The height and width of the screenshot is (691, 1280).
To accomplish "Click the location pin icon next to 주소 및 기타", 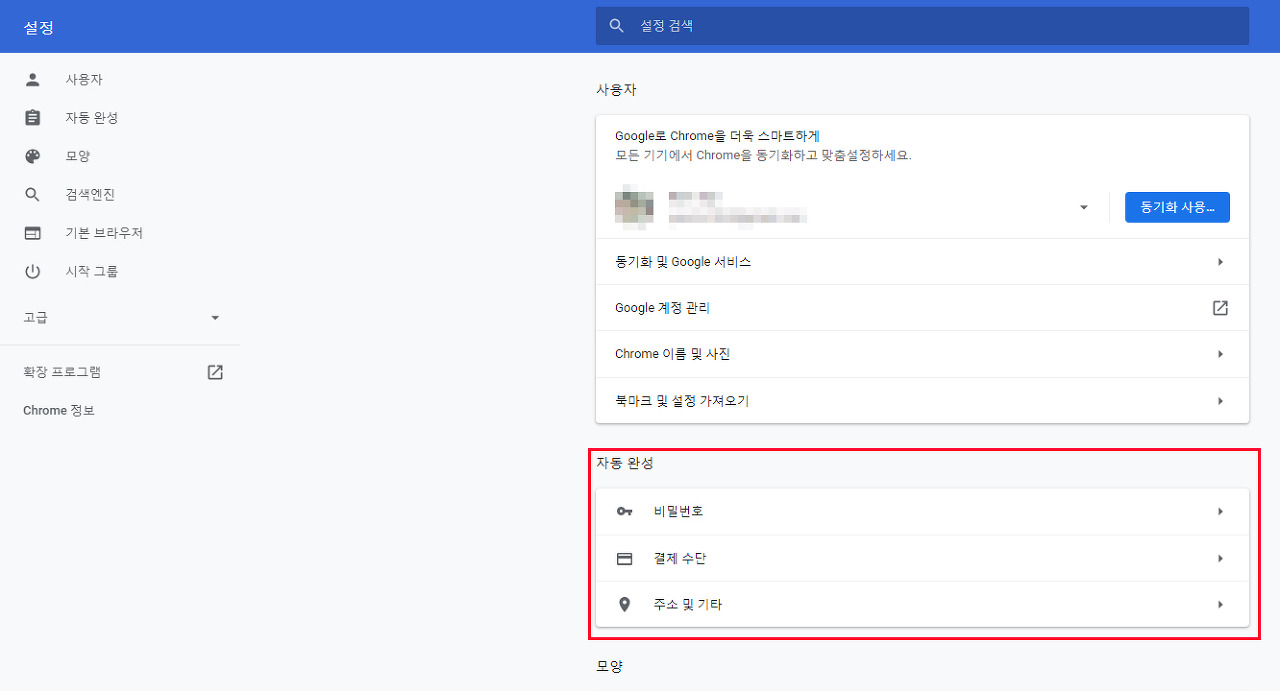I will pos(625,605).
